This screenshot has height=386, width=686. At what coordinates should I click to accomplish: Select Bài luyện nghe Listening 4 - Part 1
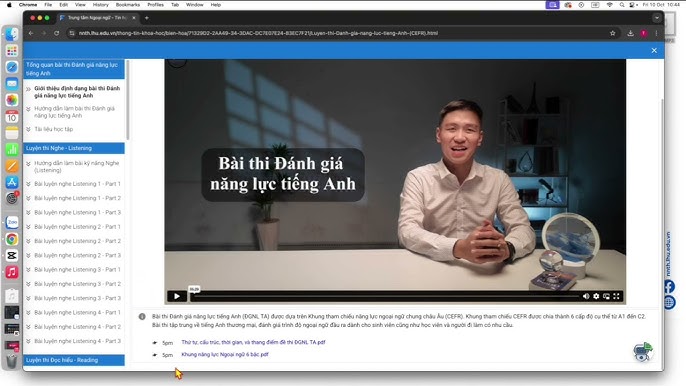(x=77, y=312)
